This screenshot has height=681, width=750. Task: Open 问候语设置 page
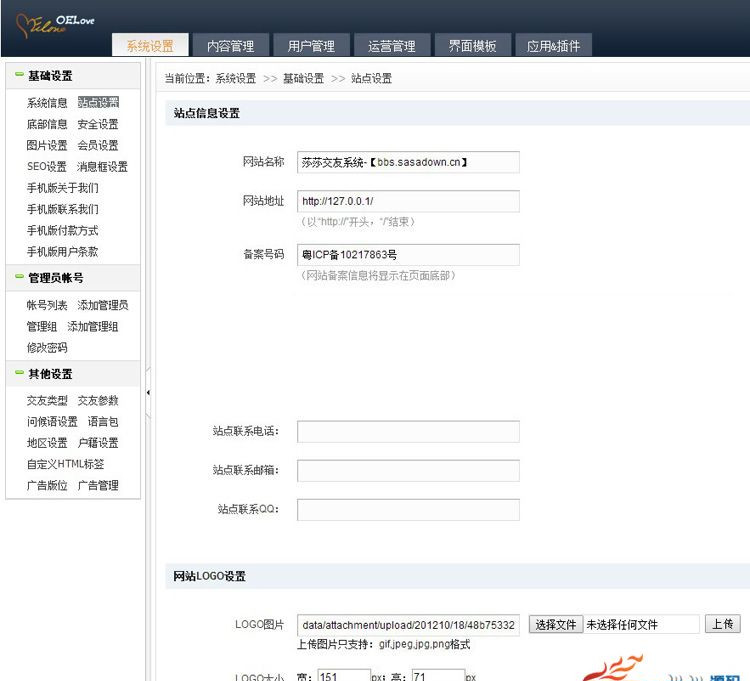click(x=52, y=422)
